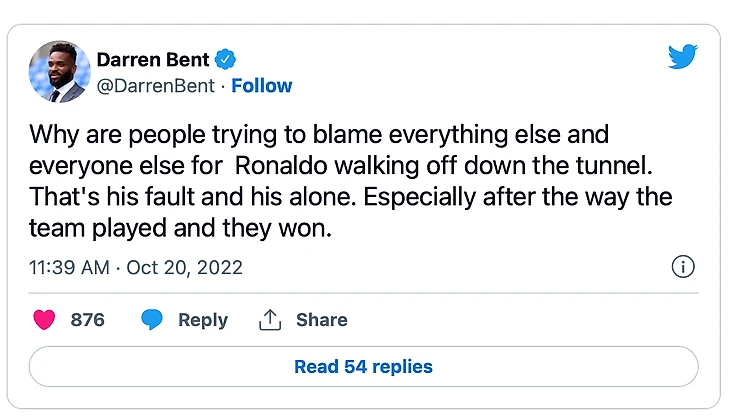Click the Reply text label
The height and width of the screenshot is (416, 730).
203,321
